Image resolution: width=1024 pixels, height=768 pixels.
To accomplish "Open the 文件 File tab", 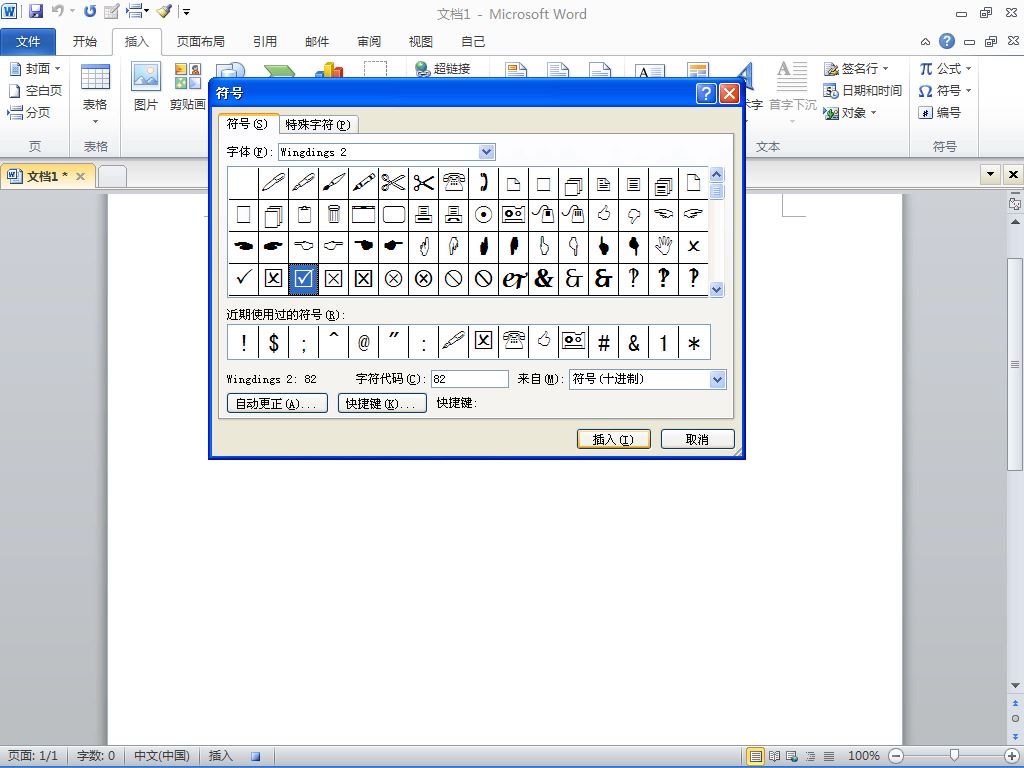I will point(28,42).
